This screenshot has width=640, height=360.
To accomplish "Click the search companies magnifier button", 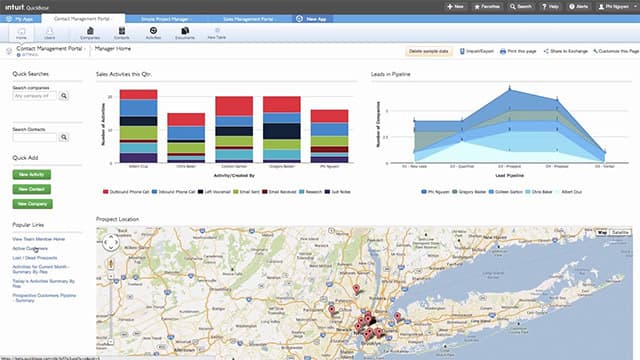I will tap(64, 96).
